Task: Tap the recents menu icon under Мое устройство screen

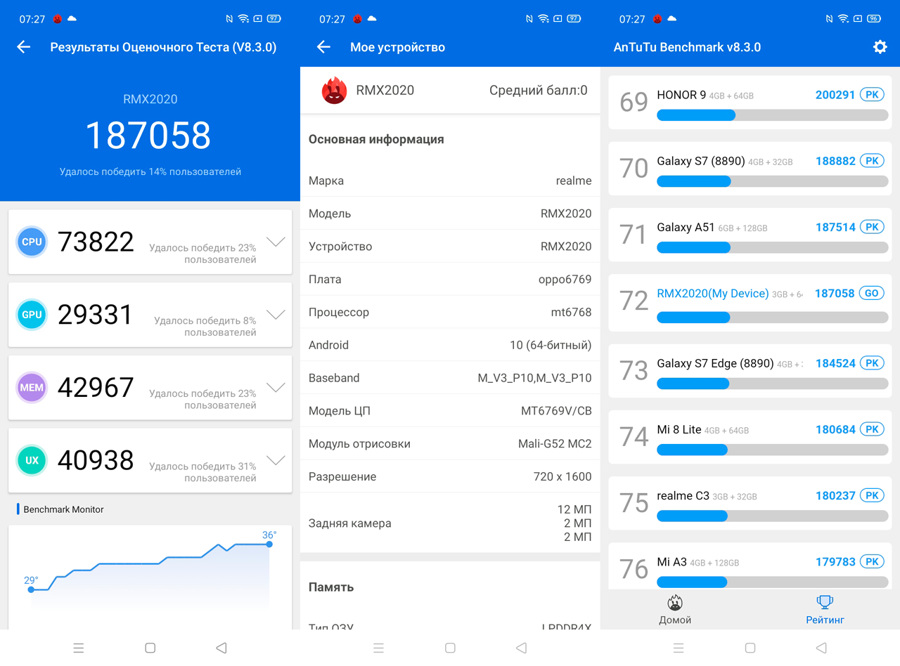Action: 378,648
